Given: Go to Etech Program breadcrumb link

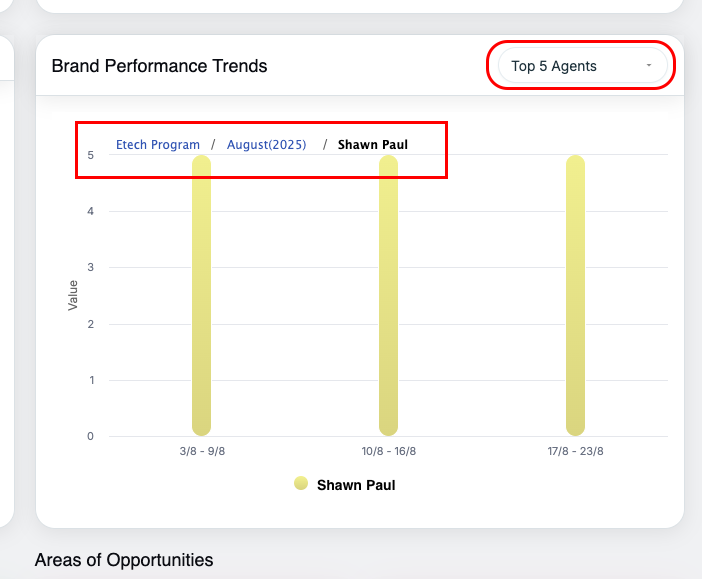Looking at the screenshot, I should [x=158, y=145].
